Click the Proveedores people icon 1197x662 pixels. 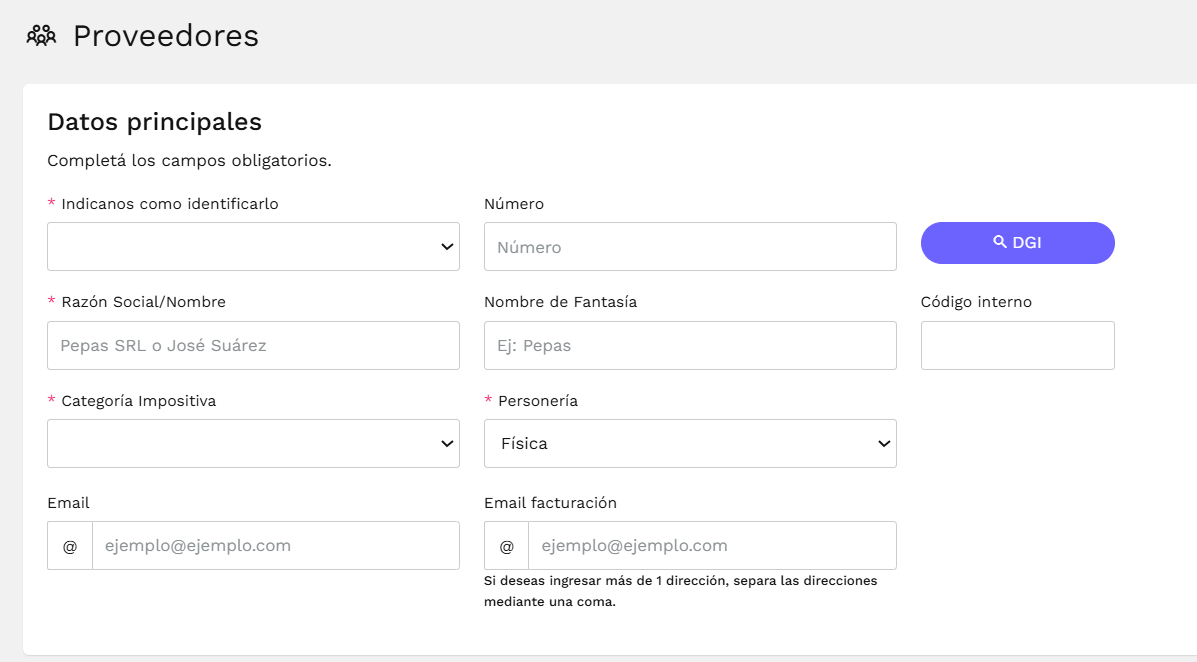41,35
